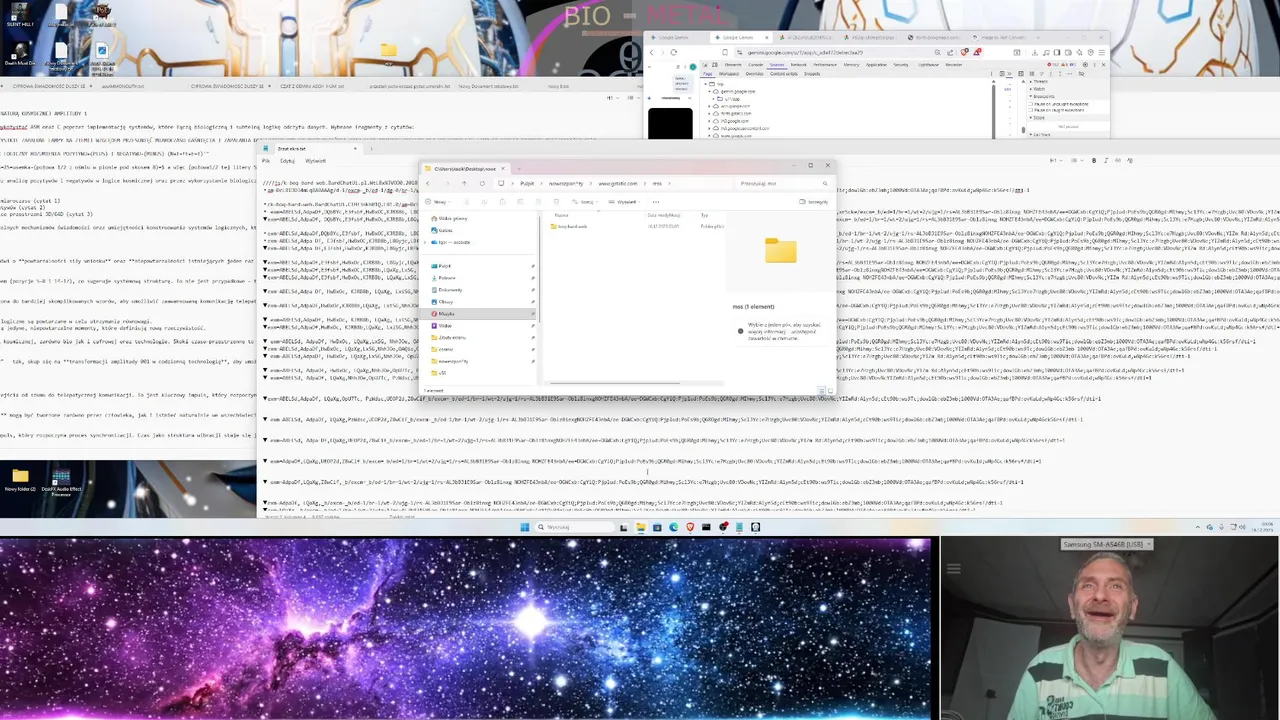
Task: Click Pulpit in the Explorer breadcrumb
Action: tap(527, 184)
